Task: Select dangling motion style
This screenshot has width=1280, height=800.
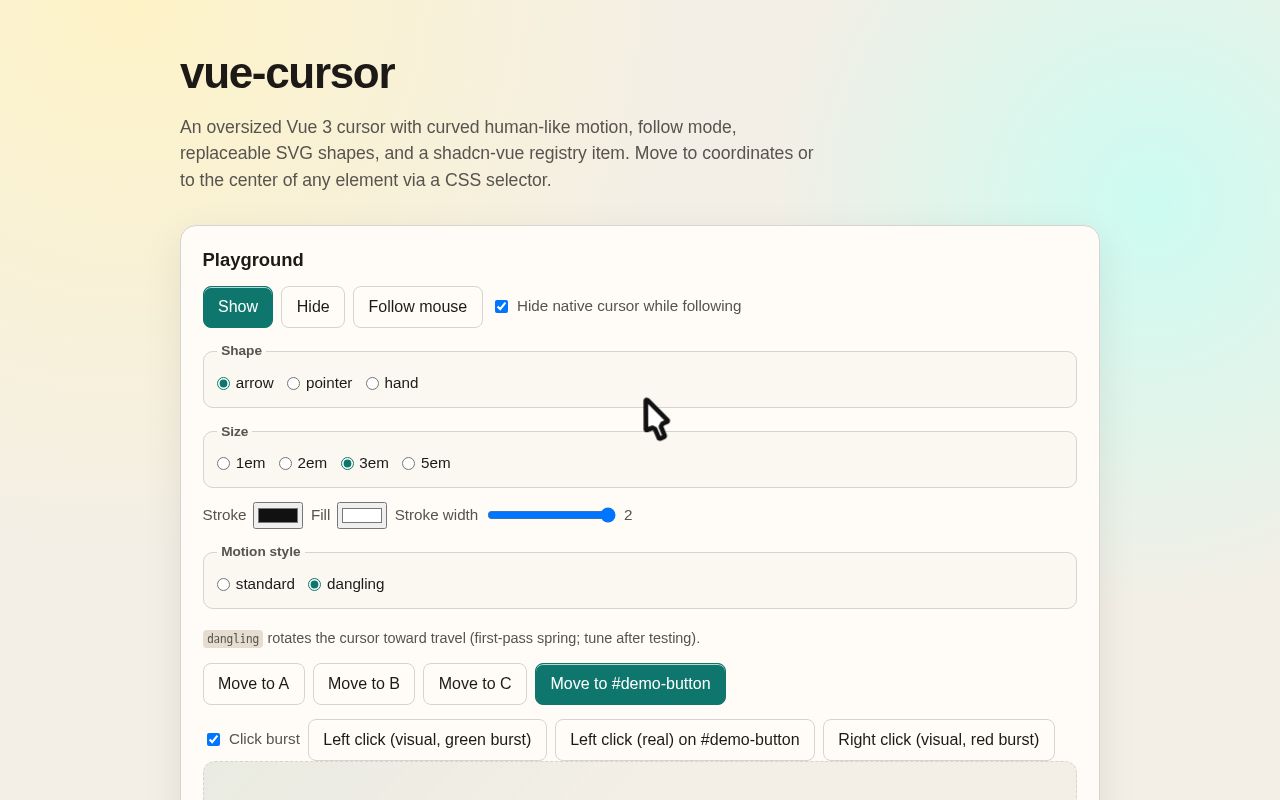Action: (x=314, y=584)
